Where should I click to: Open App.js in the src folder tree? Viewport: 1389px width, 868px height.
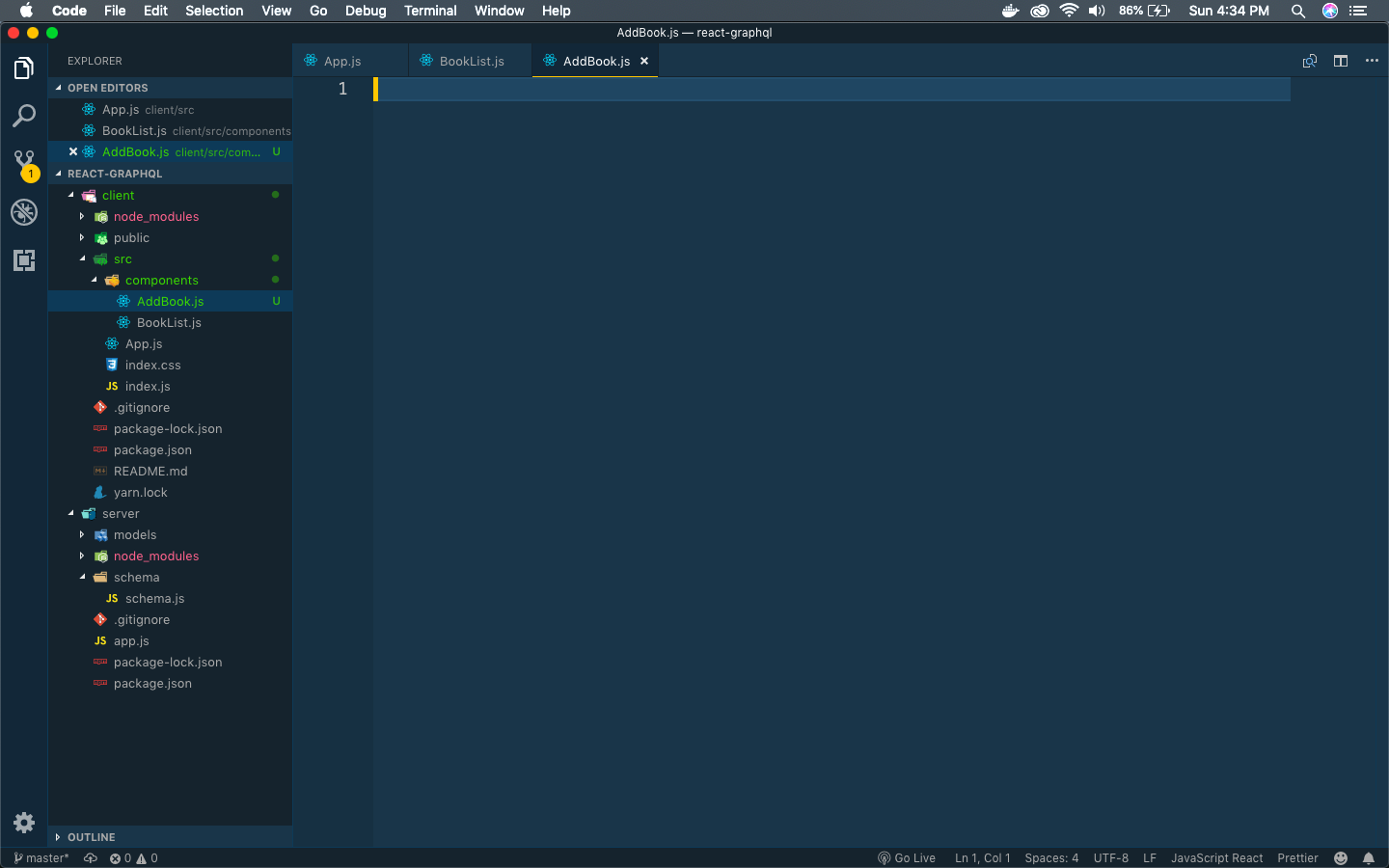click(170, 343)
